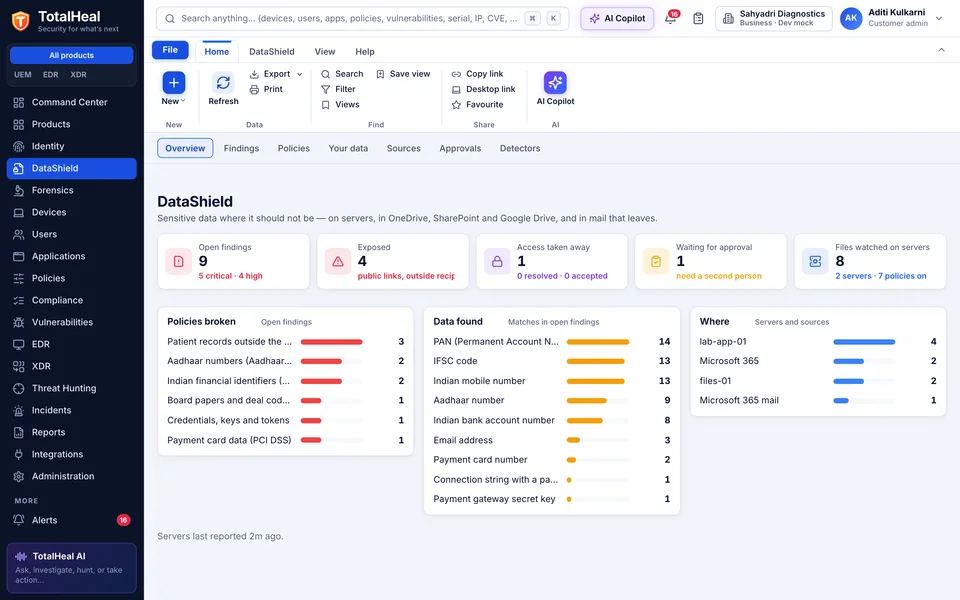Open Command Center icon in sidebar
960x600 pixels.
click(x=19, y=102)
